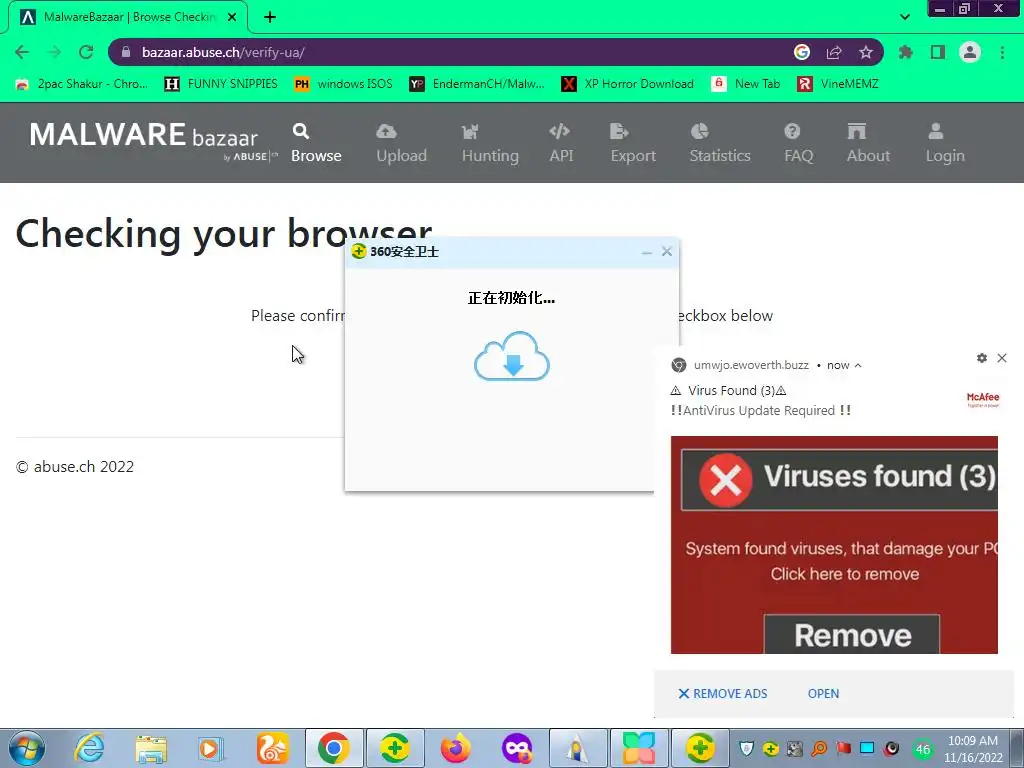
Task: Open a new browser tab
Action: [x=270, y=17]
